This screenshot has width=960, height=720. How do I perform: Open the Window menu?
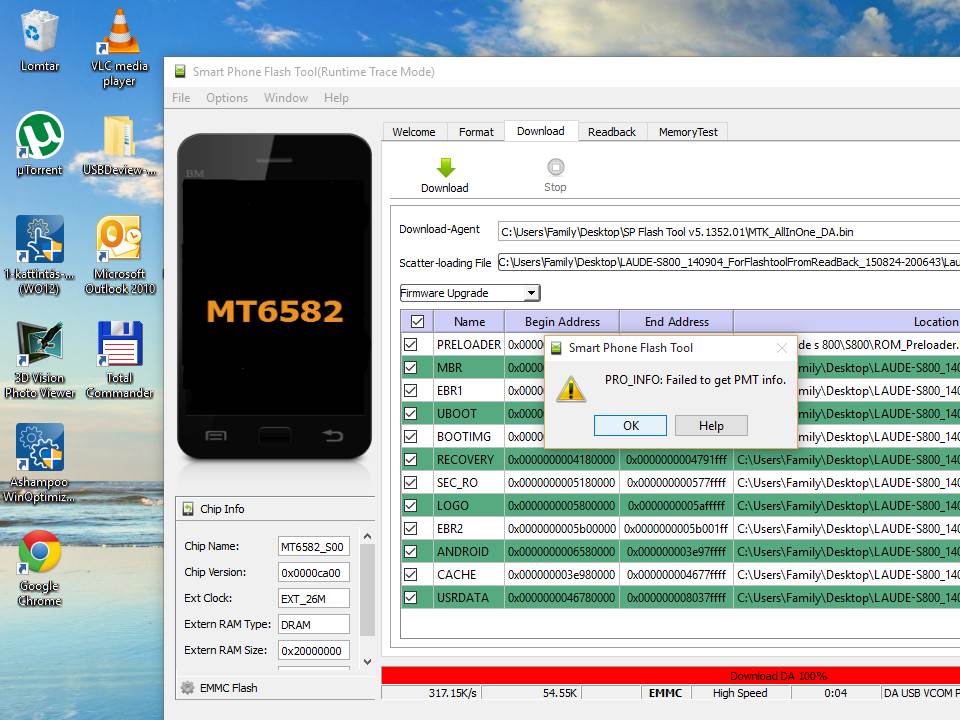coord(286,98)
